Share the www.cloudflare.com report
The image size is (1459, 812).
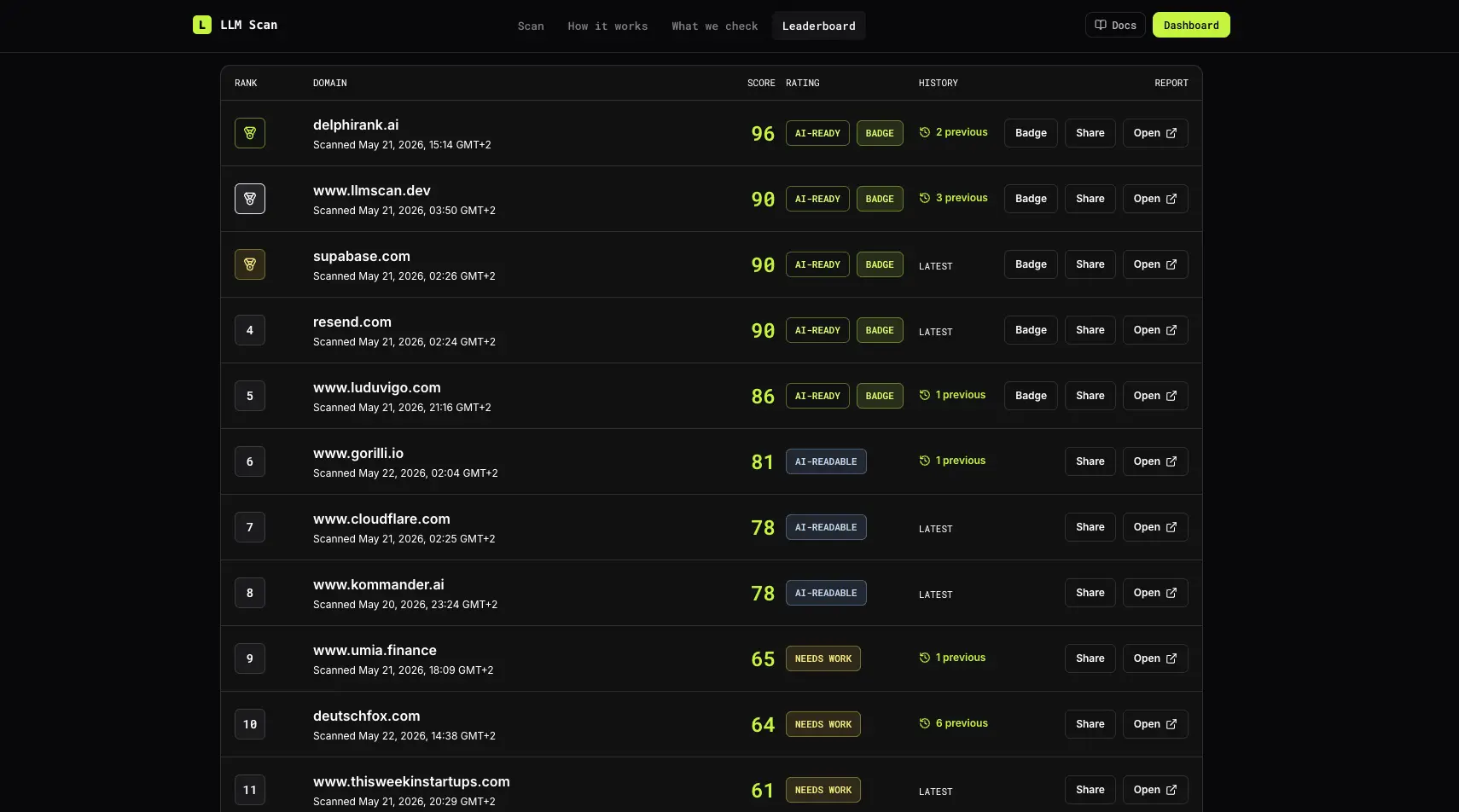(x=1090, y=527)
